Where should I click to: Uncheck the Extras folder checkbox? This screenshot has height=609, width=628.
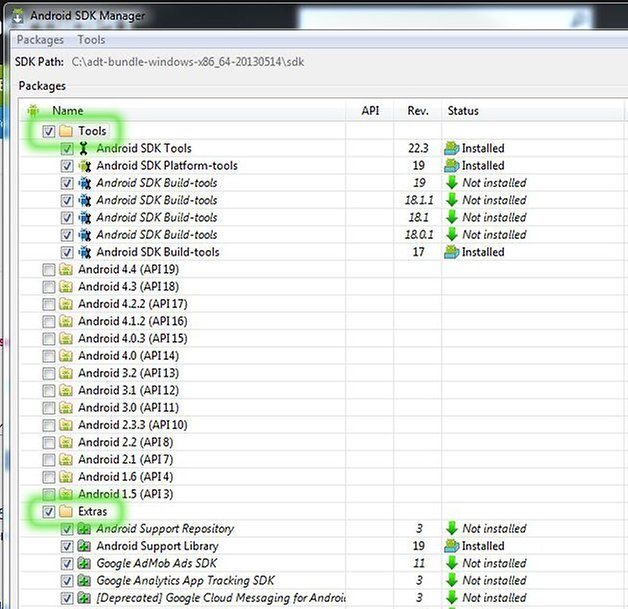point(48,512)
